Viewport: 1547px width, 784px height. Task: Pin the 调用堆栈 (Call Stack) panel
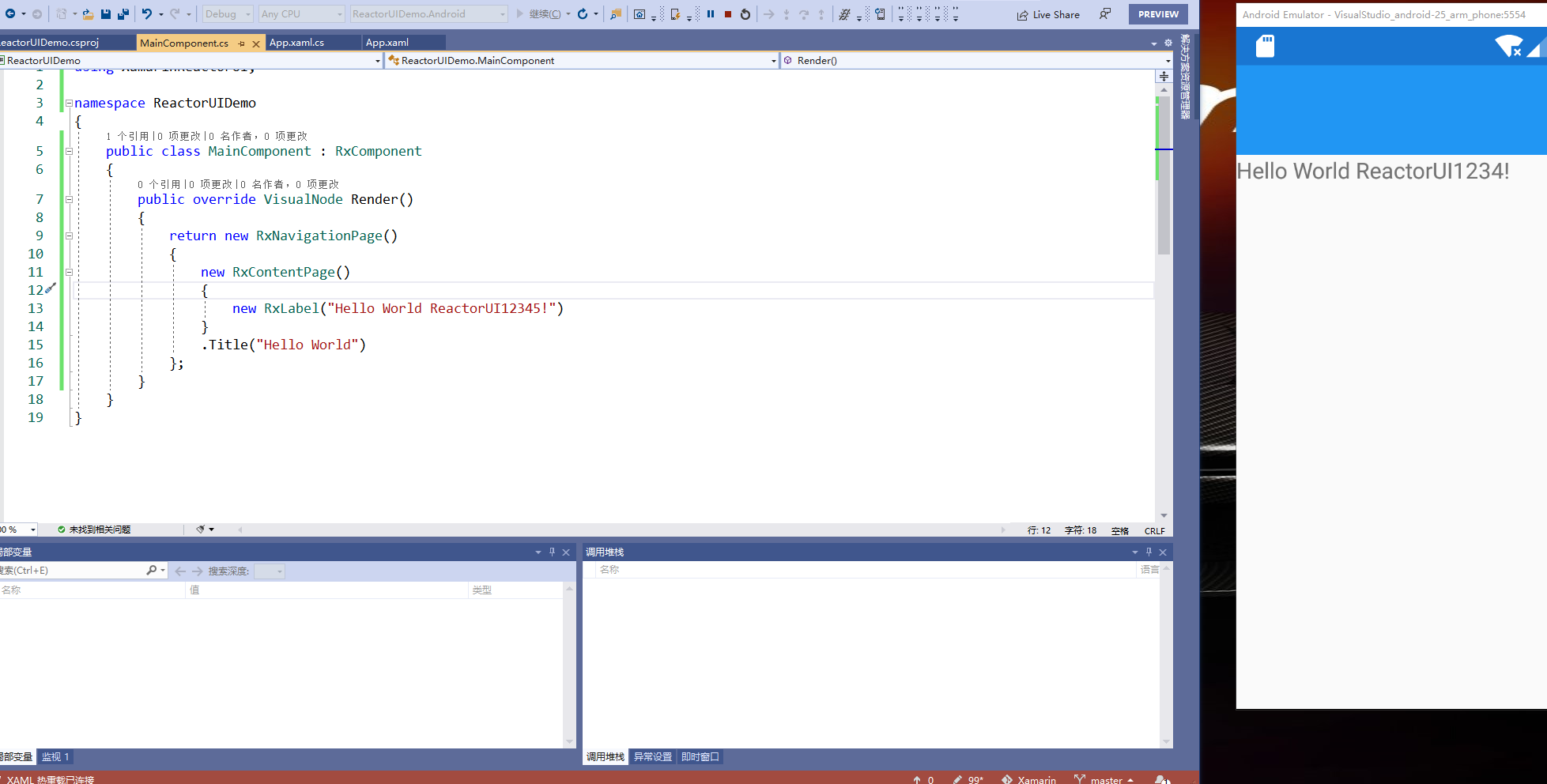1149,552
